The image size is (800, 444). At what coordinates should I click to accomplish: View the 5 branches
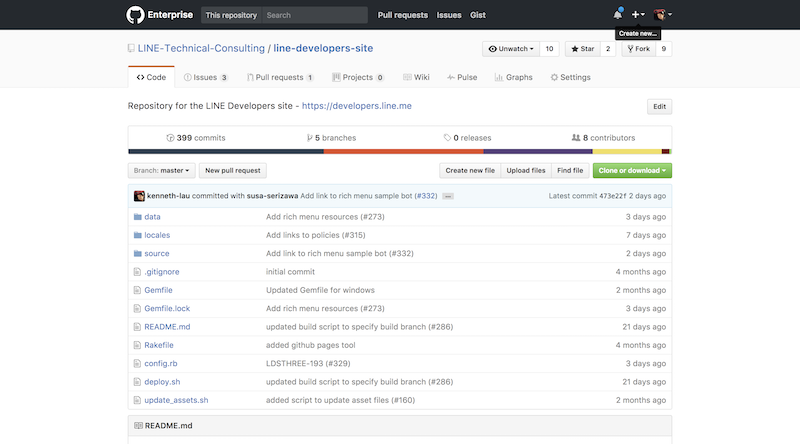[331, 138]
